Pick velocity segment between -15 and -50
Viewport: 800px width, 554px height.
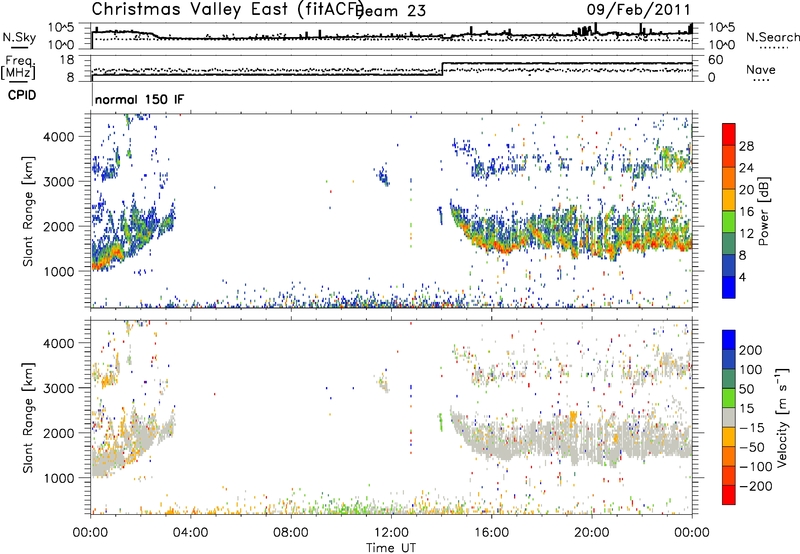[x=729, y=437]
